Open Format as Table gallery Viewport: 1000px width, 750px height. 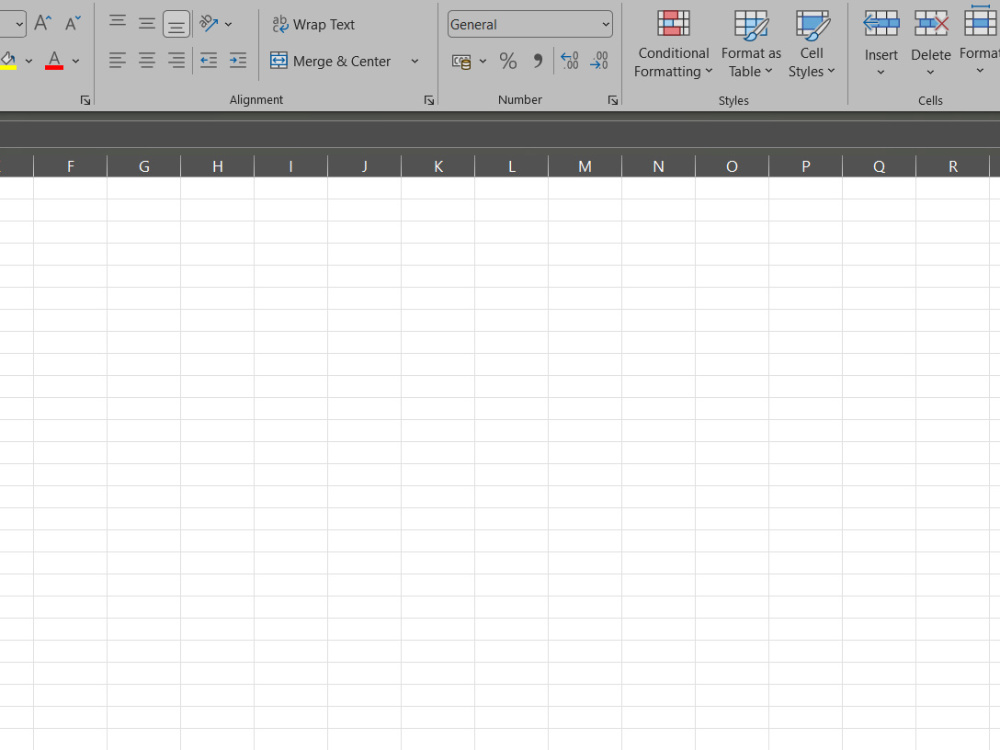tap(751, 43)
